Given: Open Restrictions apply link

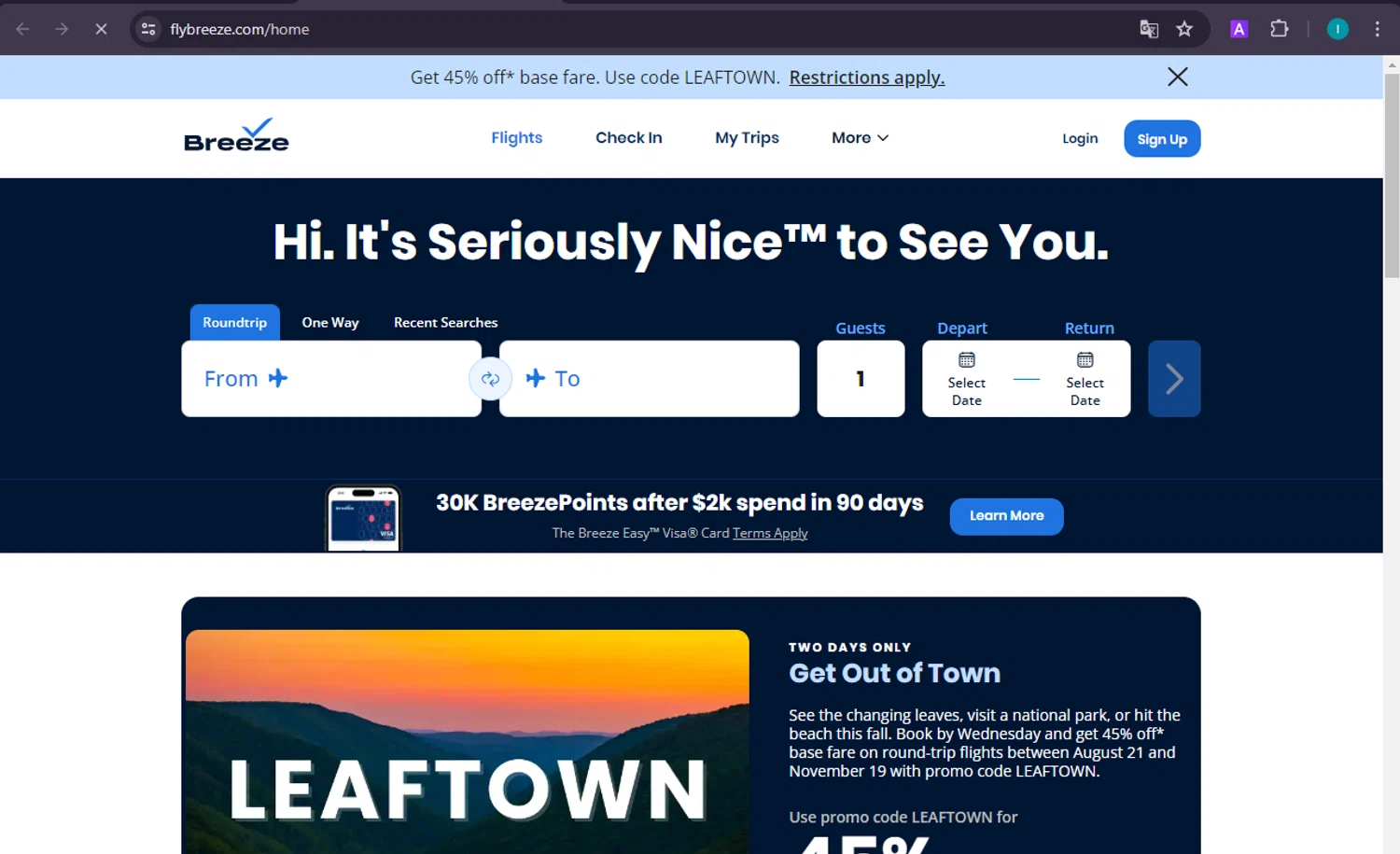Looking at the screenshot, I should tap(867, 77).
